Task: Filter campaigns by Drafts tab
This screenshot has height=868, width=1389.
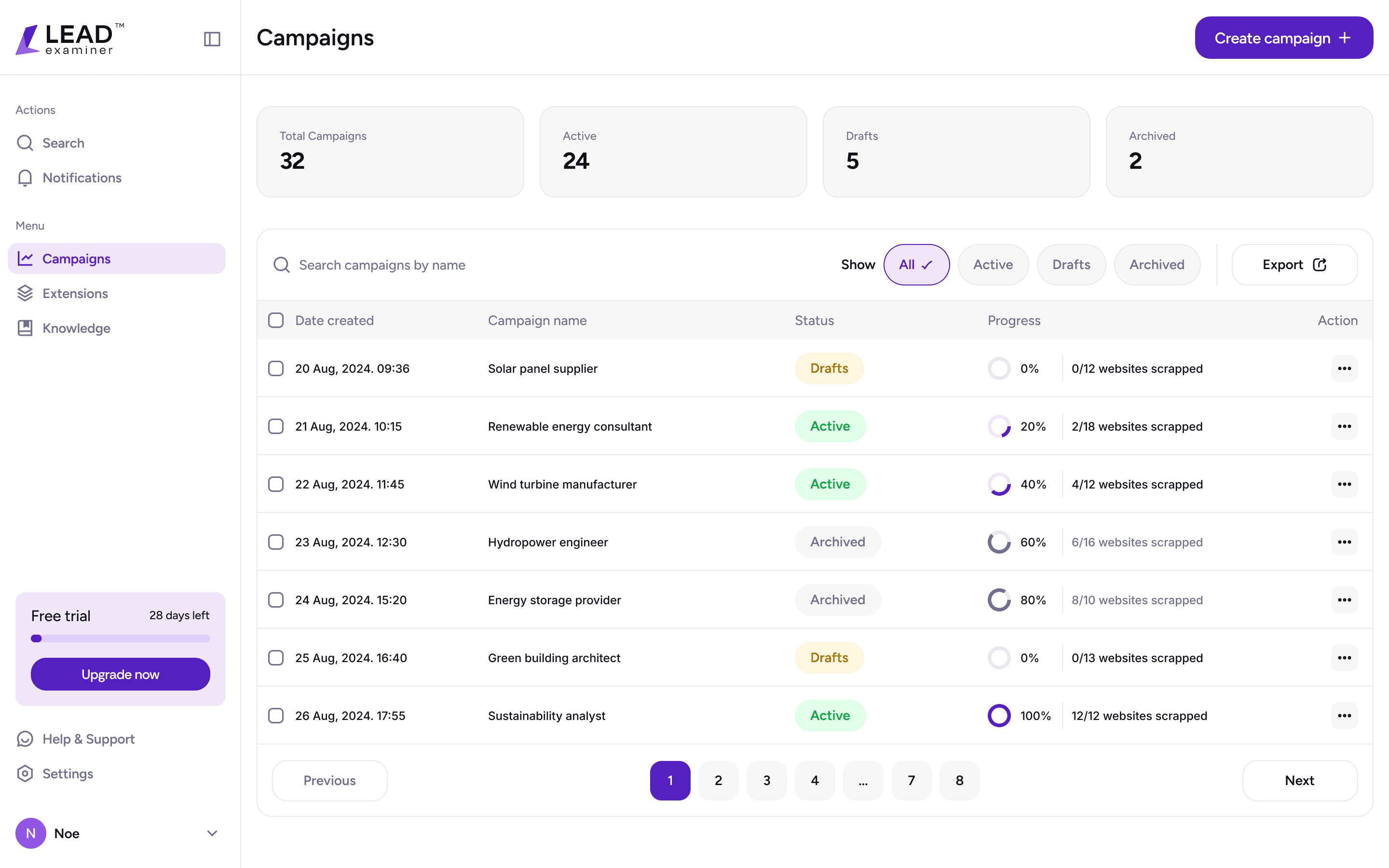Action: [1071, 265]
